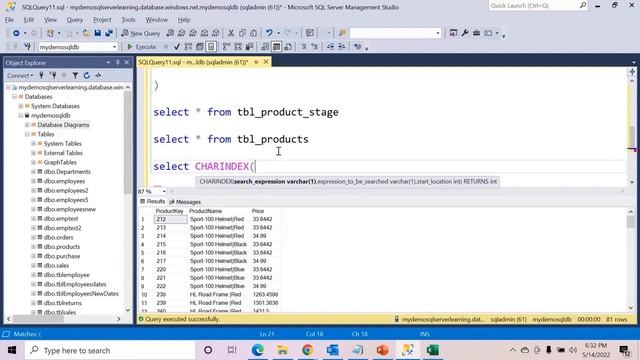
Task: Open the Undo history dropdown arrow
Action: pyautogui.click(x=278, y=33)
